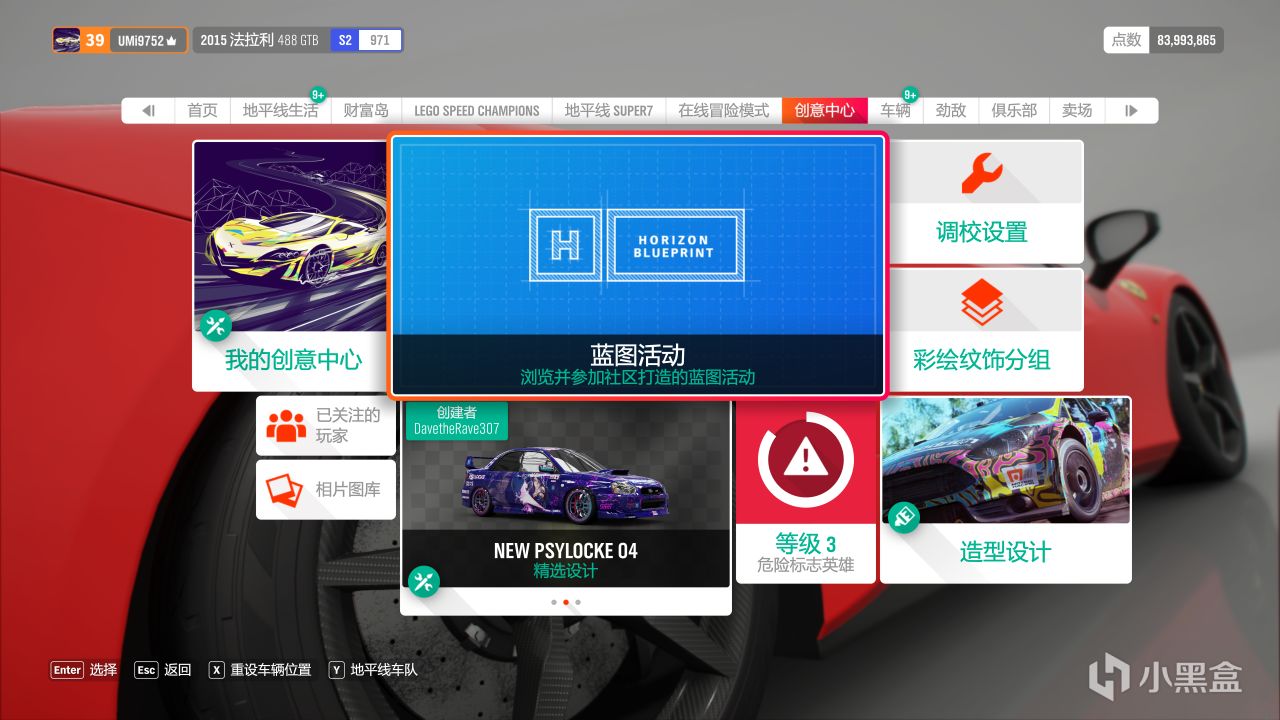Open the NEW PSYLOCKE 04 featured design
The height and width of the screenshot is (720, 1280).
(x=566, y=505)
